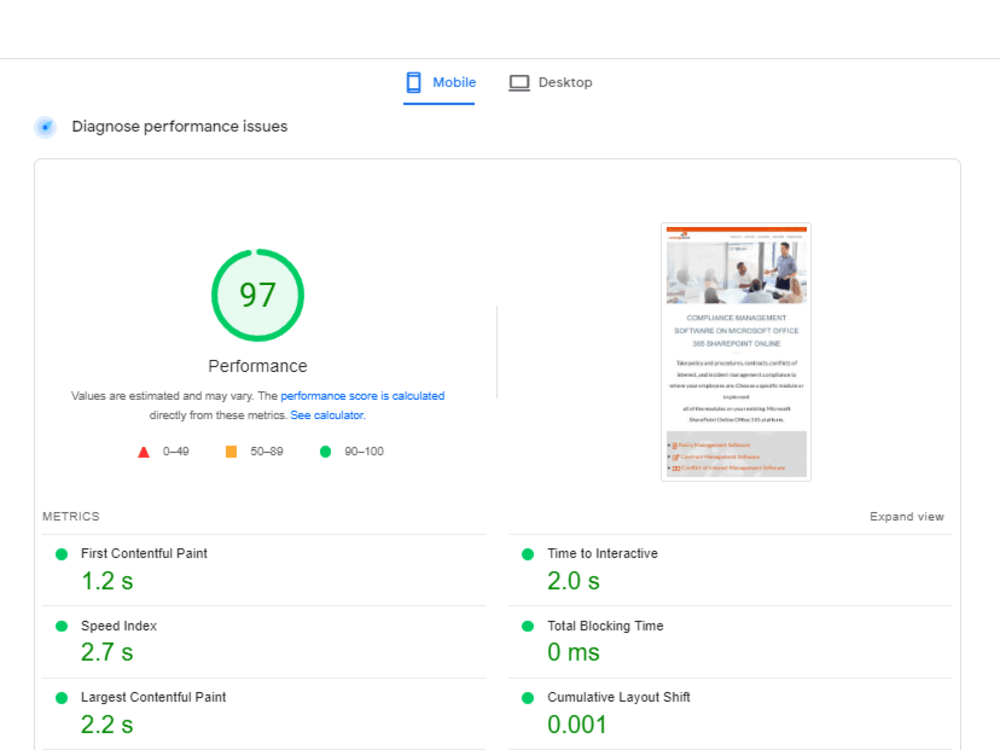Click the 90–100 legend range text
The image size is (1000, 750).
364,452
